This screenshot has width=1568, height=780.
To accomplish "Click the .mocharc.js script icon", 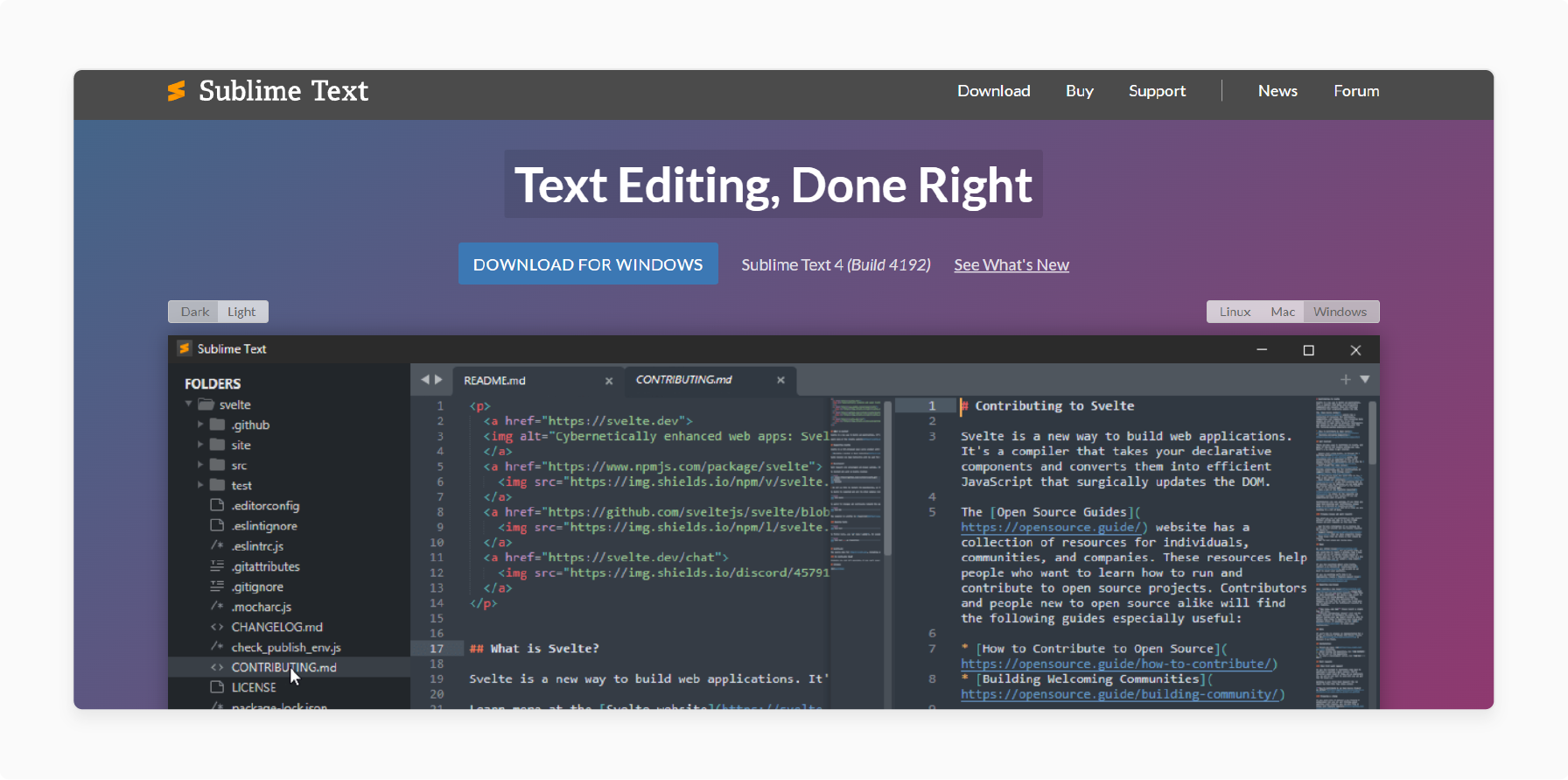I will (x=217, y=606).
